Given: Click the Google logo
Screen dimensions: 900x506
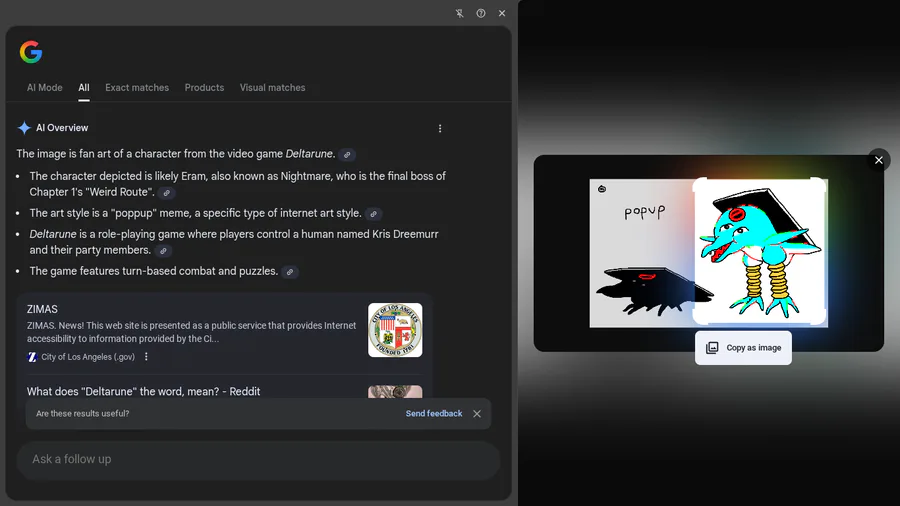Looking at the screenshot, I should (31, 52).
